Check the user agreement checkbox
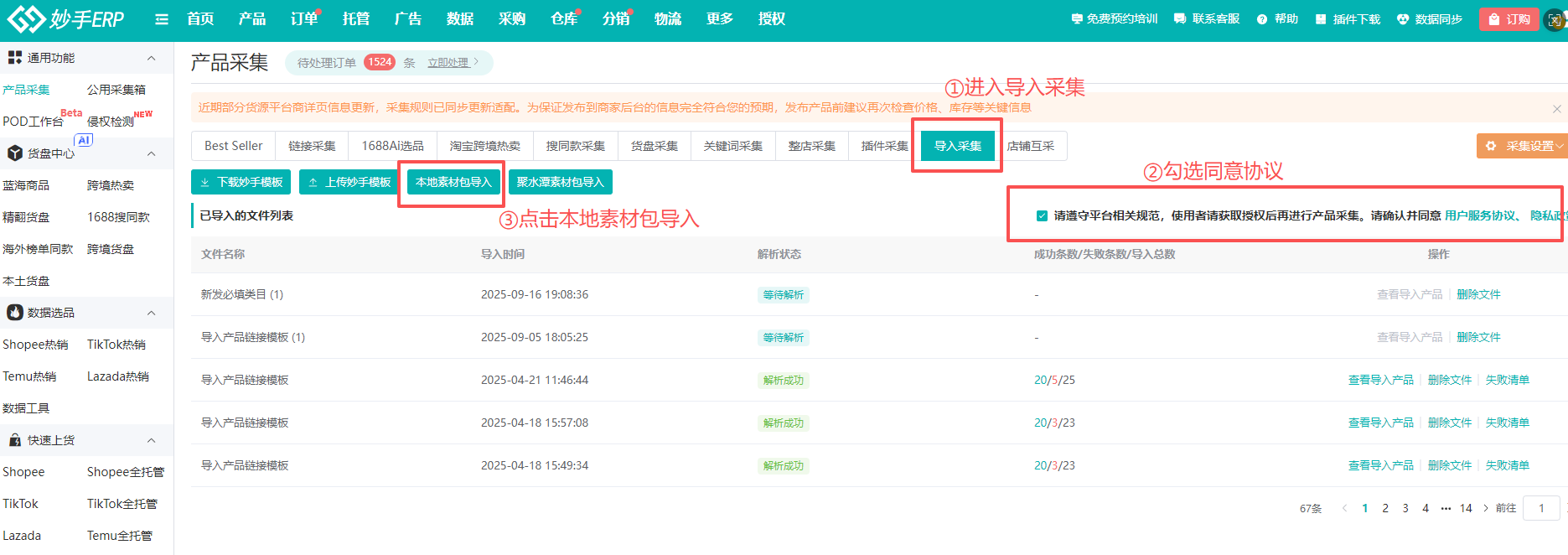The image size is (1568, 555). 1042,215
